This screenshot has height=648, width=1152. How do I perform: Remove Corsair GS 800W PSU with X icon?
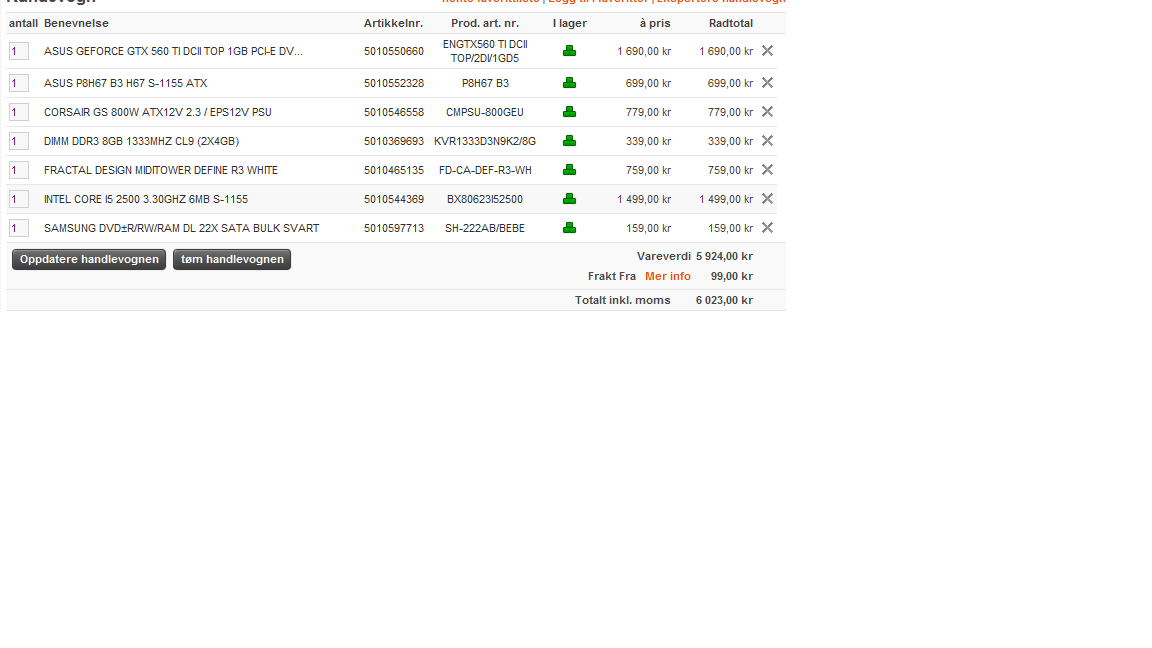767,112
